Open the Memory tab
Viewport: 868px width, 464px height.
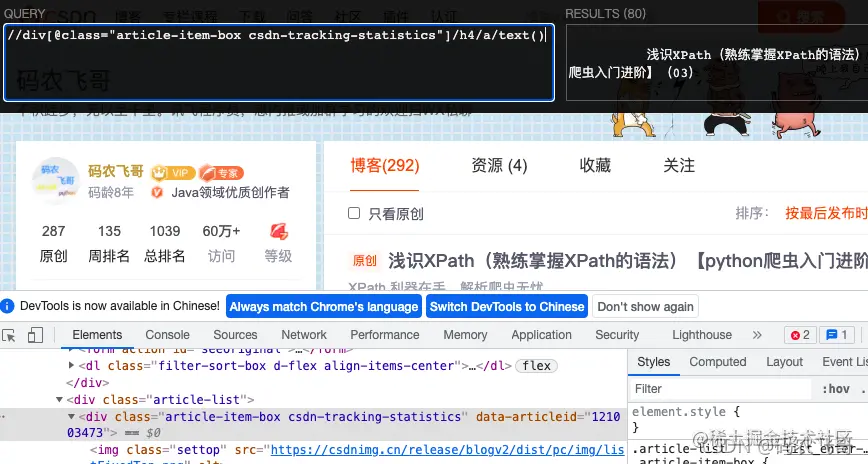(x=465, y=335)
